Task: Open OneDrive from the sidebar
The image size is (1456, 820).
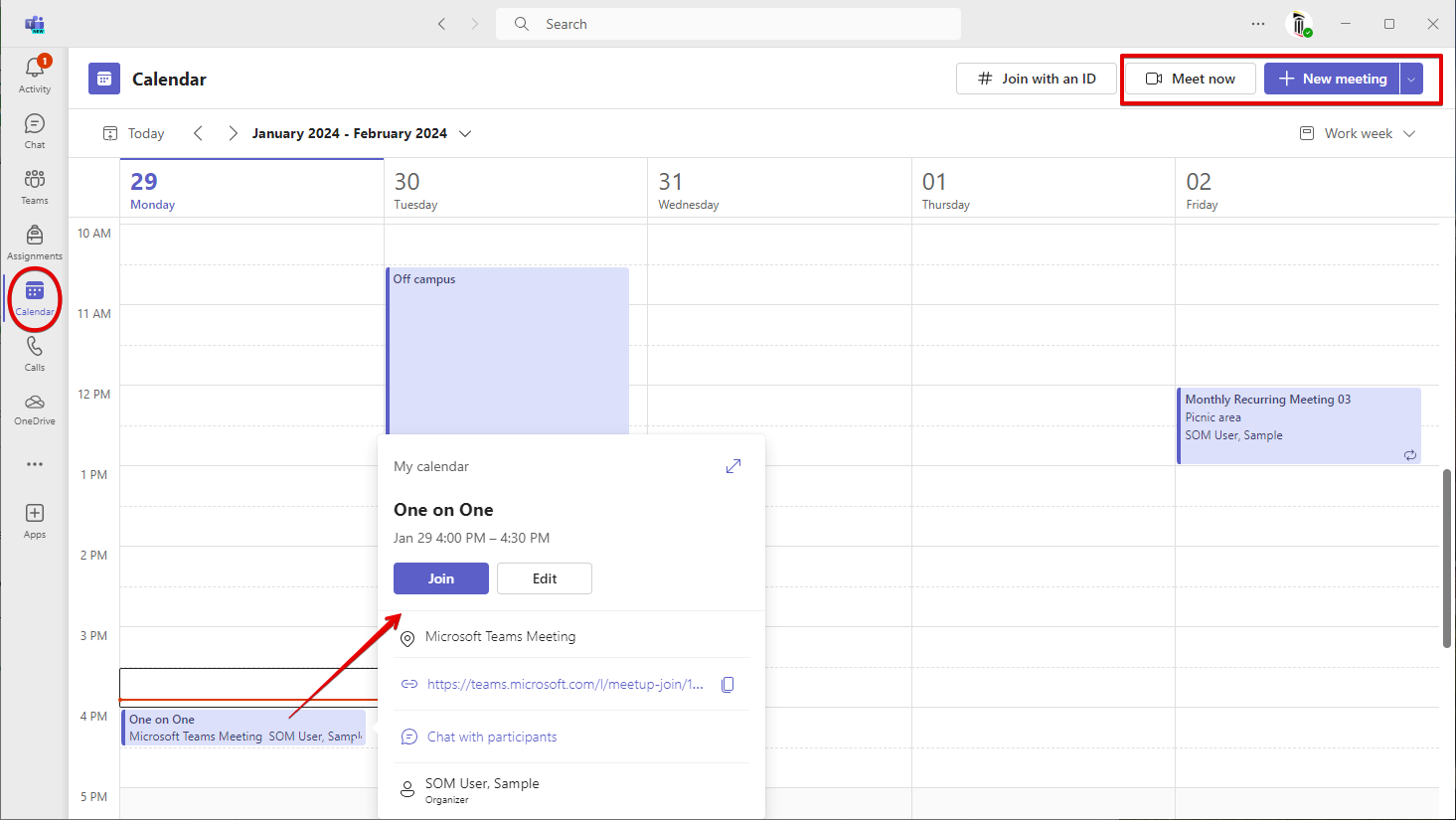Action: 35,409
